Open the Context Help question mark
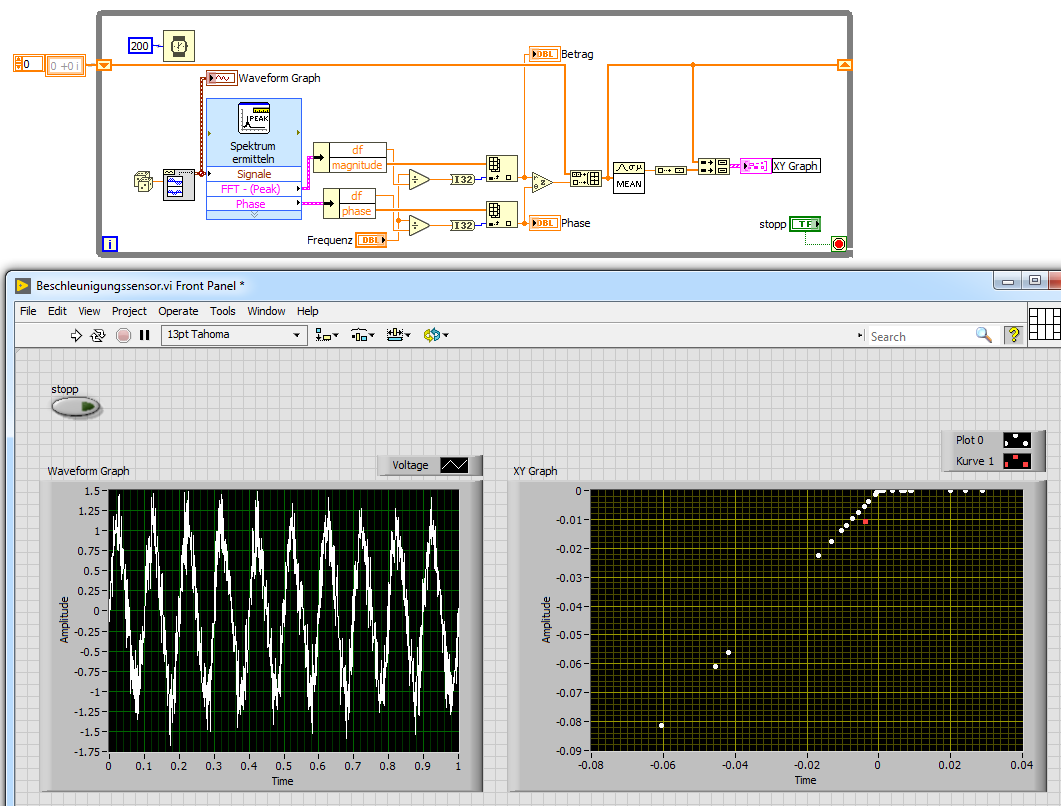 (1014, 336)
